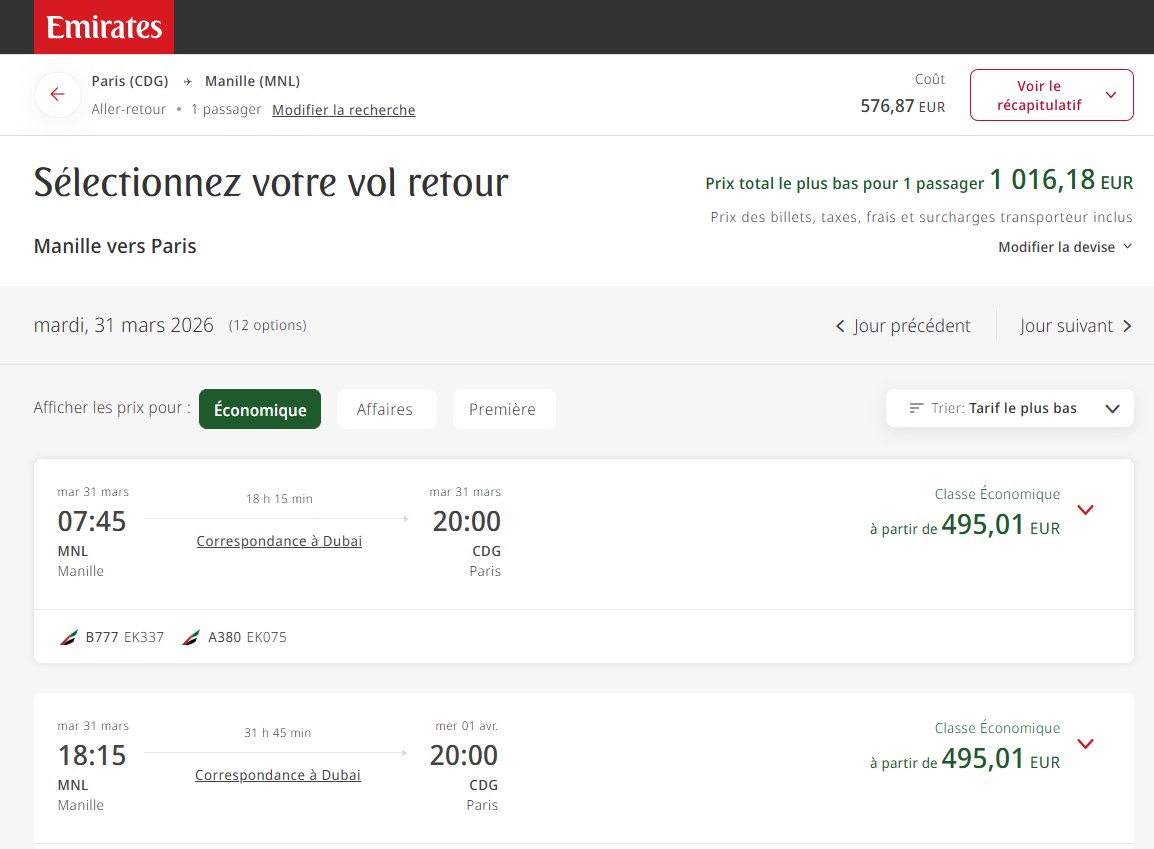
Task: Click the red back arrow button
Action: coord(57,95)
